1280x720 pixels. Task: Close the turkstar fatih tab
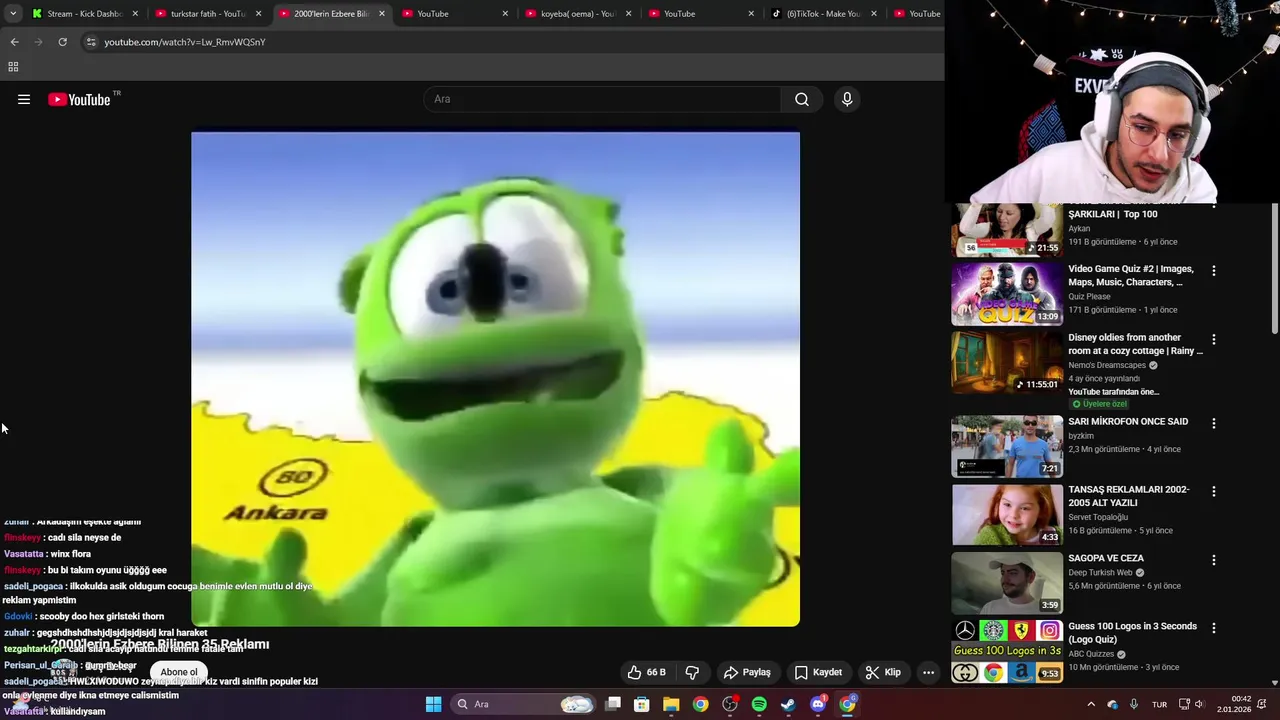pos(258,14)
